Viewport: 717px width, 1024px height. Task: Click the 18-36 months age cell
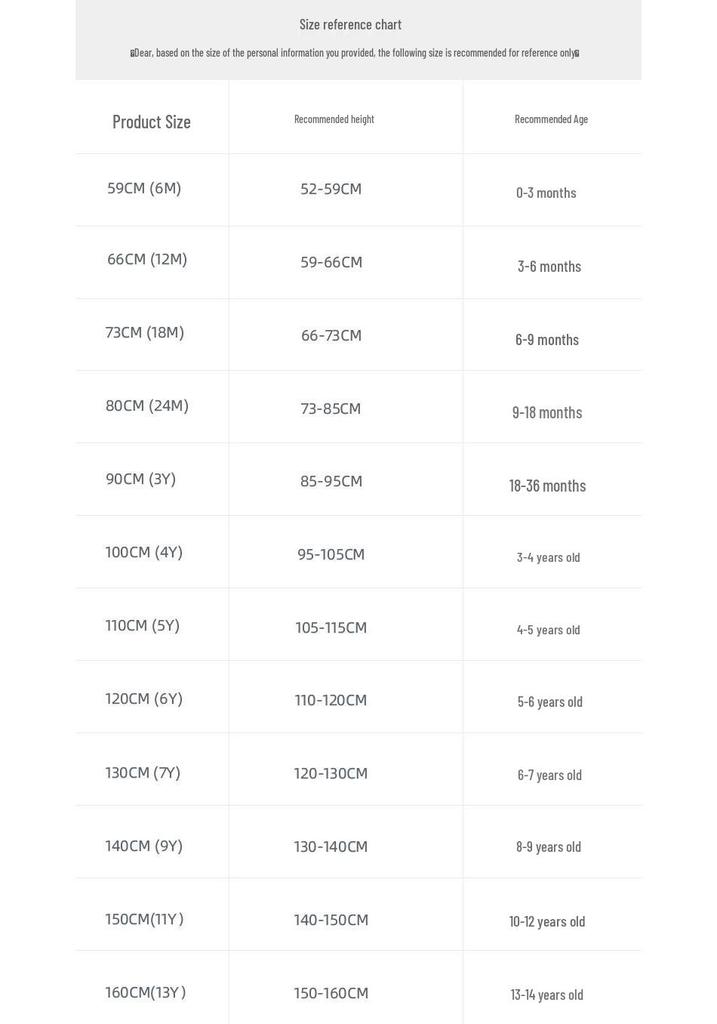(x=547, y=486)
